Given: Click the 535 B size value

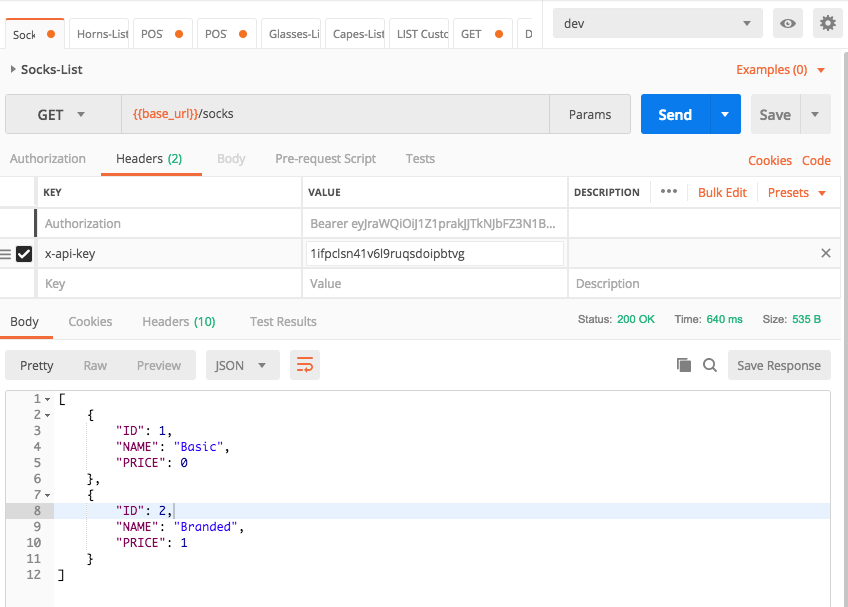Looking at the screenshot, I should 806,319.
